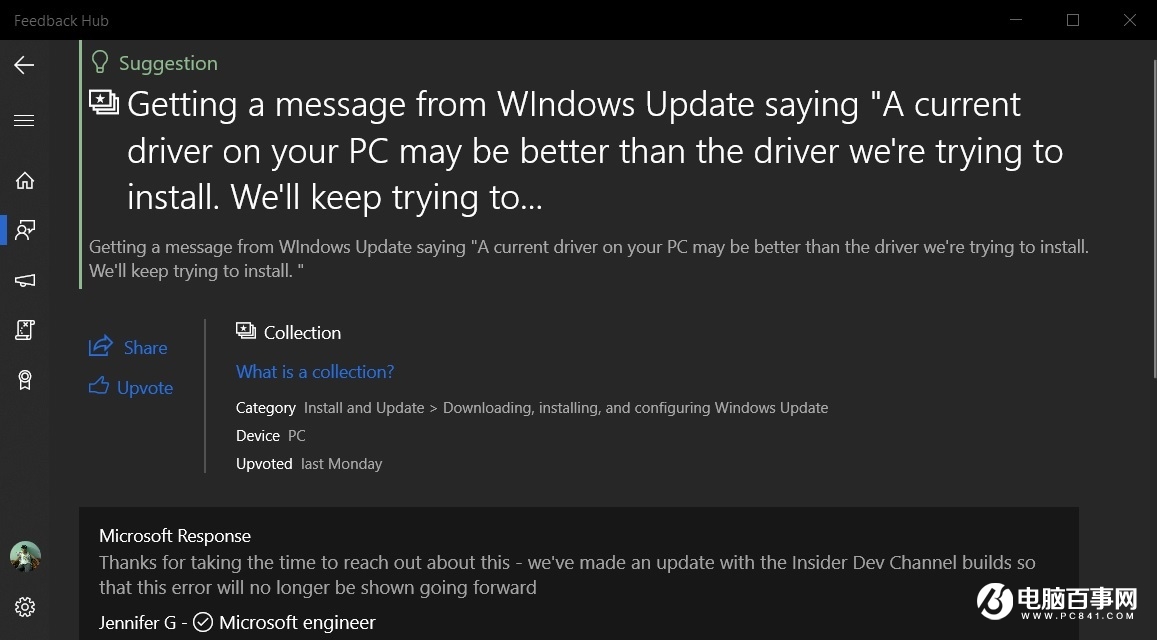1157x640 pixels.
Task: Toggle the hamburger navigation menu
Action: click(x=24, y=120)
